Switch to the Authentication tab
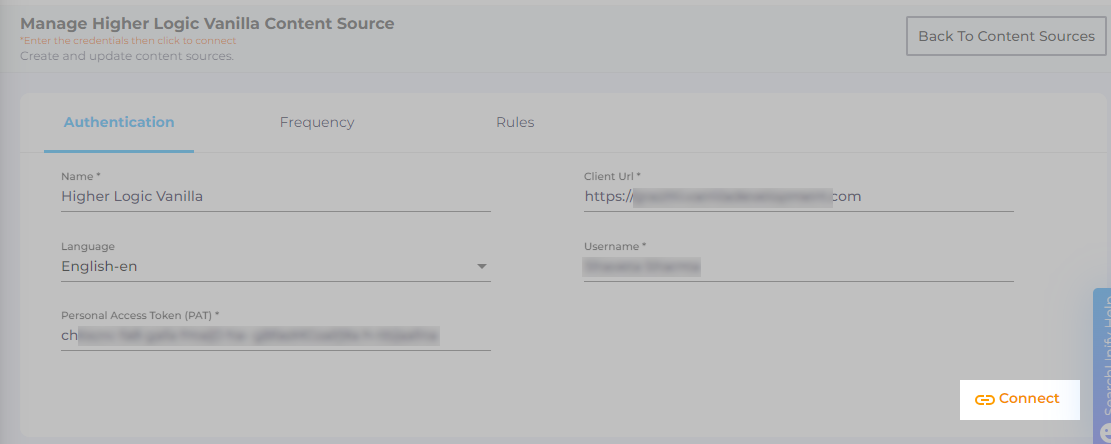Image resolution: width=1111 pixels, height=444 pixels. point(119,122)
